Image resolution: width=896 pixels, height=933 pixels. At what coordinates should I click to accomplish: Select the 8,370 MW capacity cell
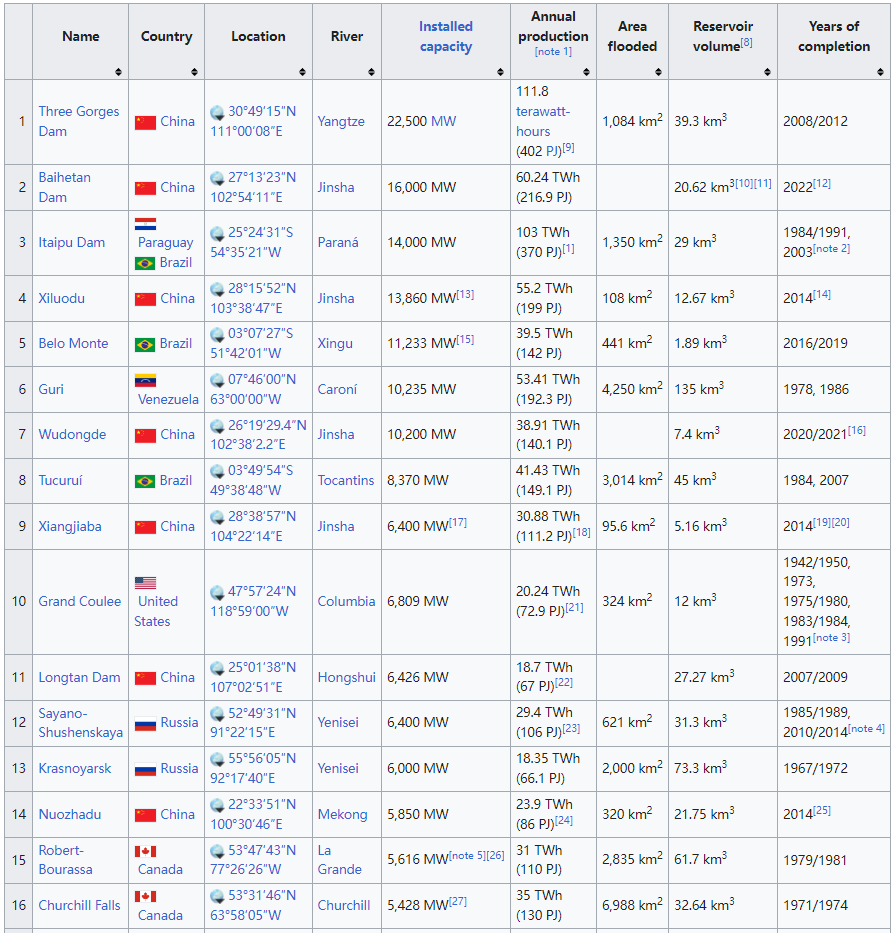[446, 480]
